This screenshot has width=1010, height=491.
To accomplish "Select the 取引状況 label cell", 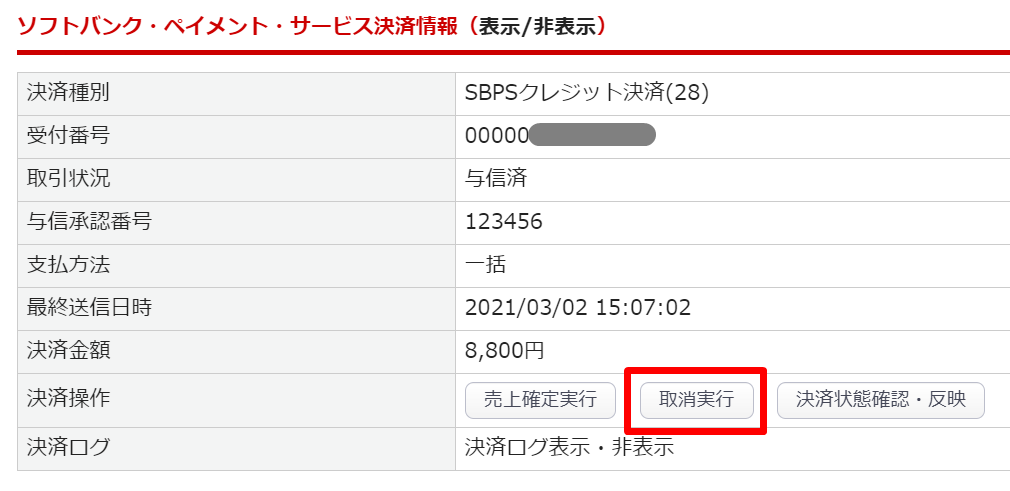I will point(69,179).
